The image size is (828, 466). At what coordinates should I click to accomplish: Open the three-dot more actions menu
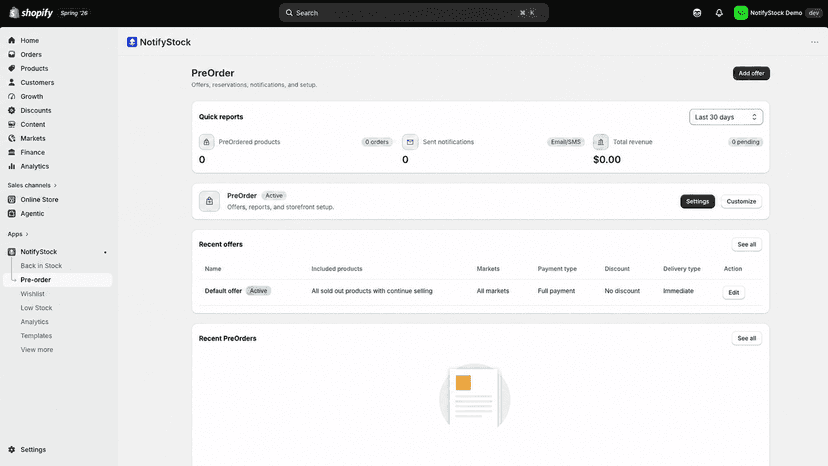[814, 42]
